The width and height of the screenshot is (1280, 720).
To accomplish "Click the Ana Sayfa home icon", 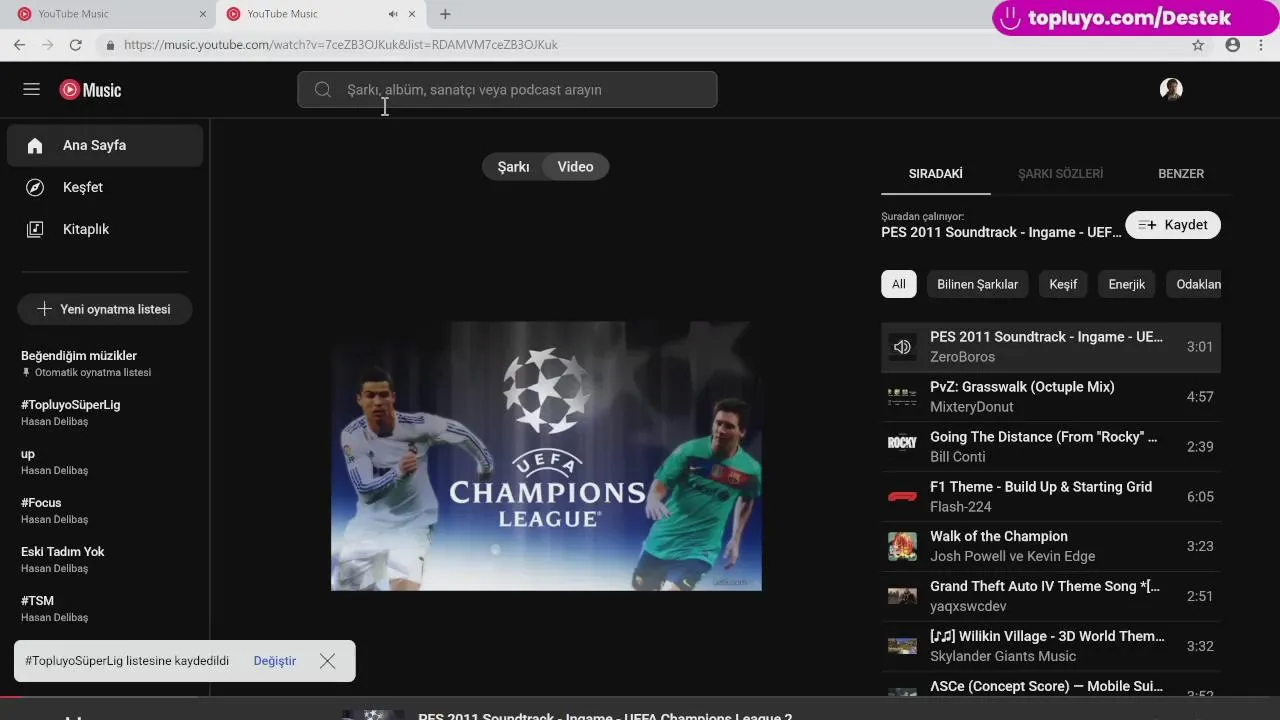I will [x=35, y=146].
